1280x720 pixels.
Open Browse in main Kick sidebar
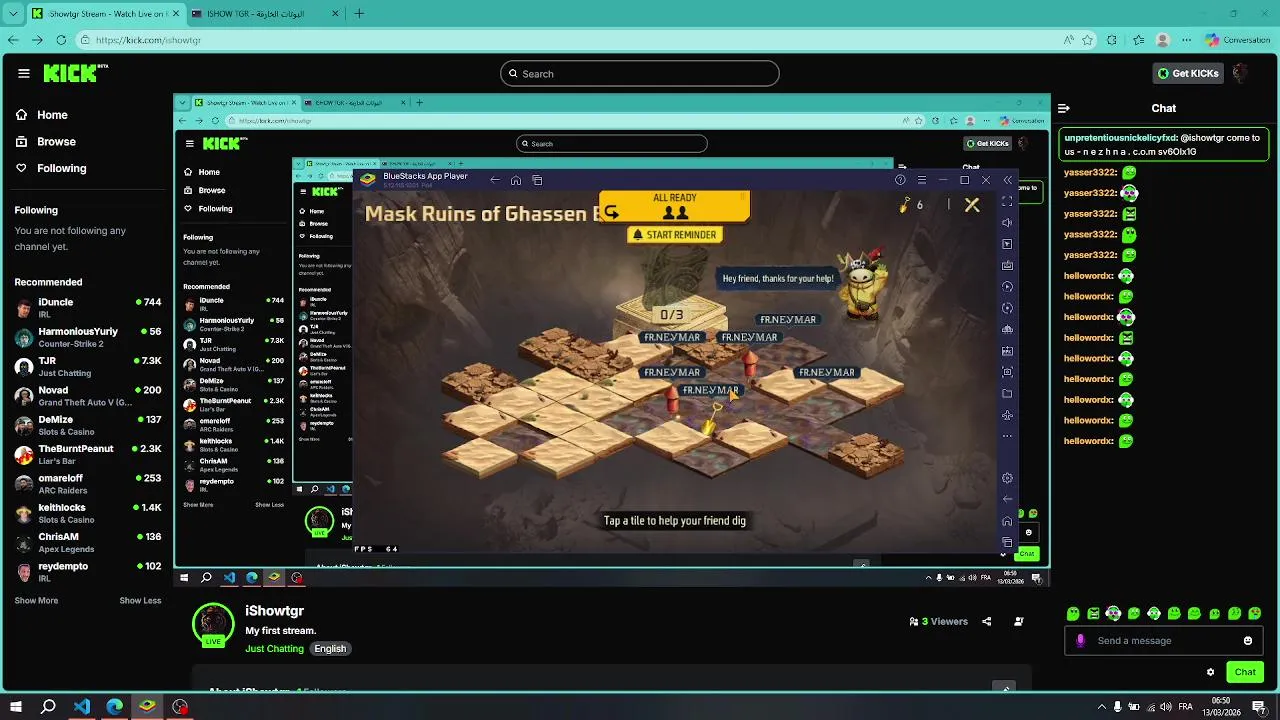click(46, 142)
